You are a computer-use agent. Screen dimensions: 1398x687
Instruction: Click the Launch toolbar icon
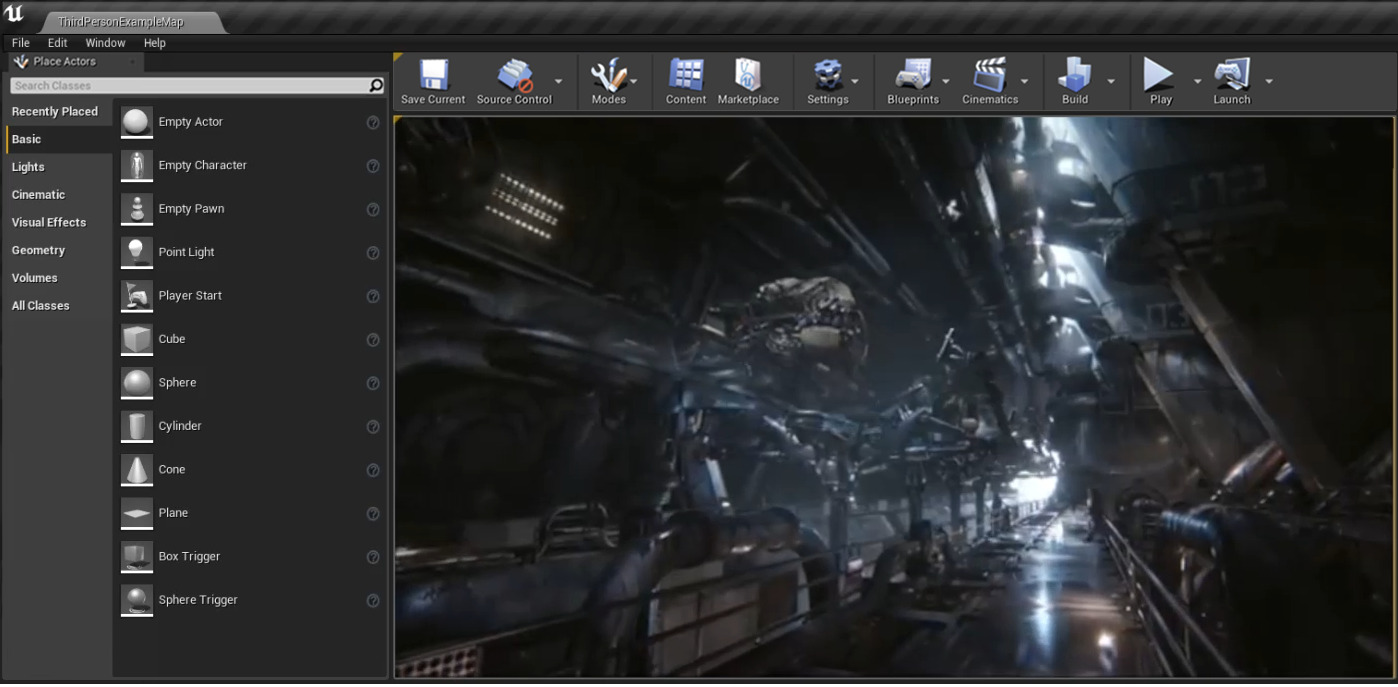1232,75
